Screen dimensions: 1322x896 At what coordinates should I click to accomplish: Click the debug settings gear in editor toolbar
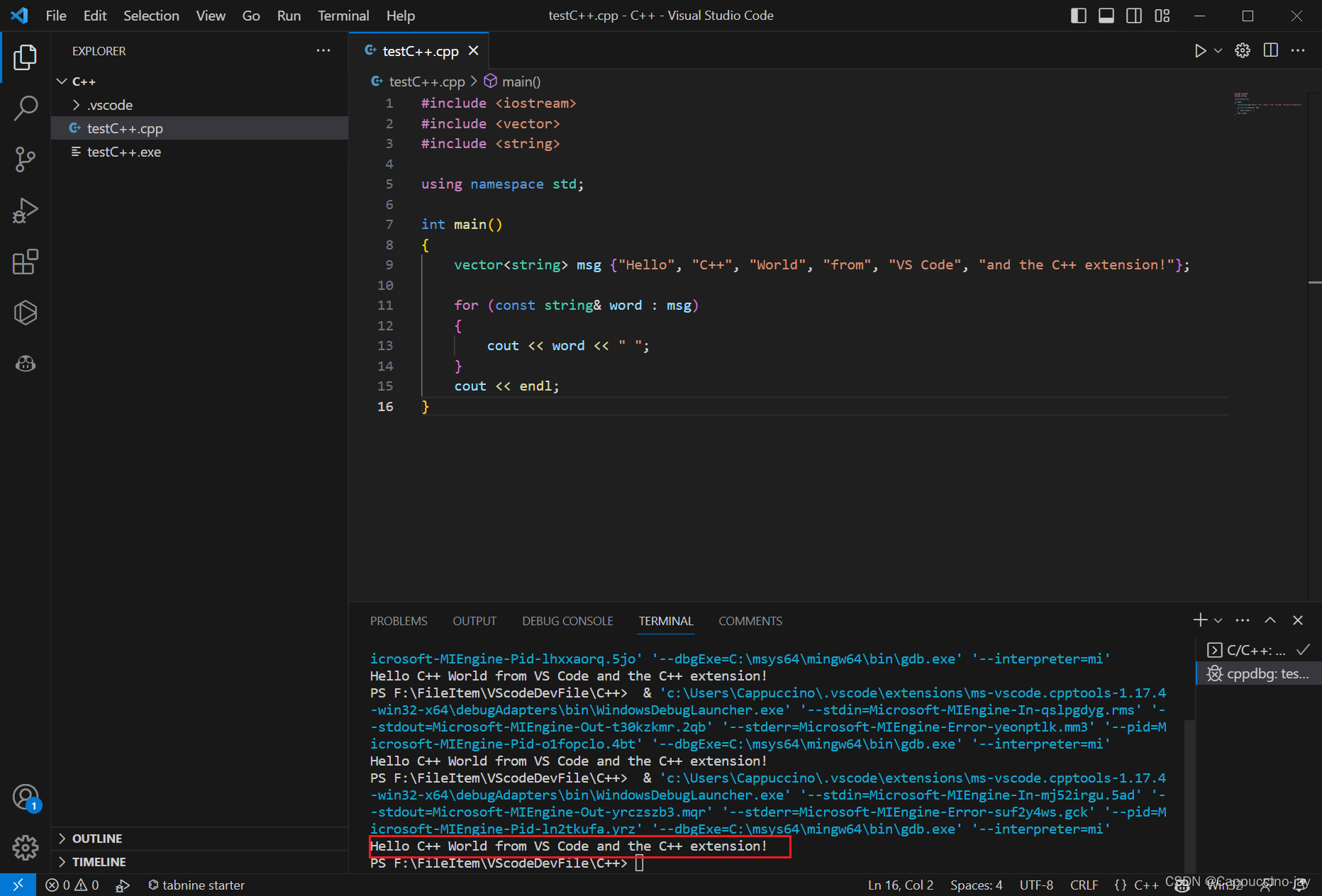pyautogui.click(x=1243, y=50)
